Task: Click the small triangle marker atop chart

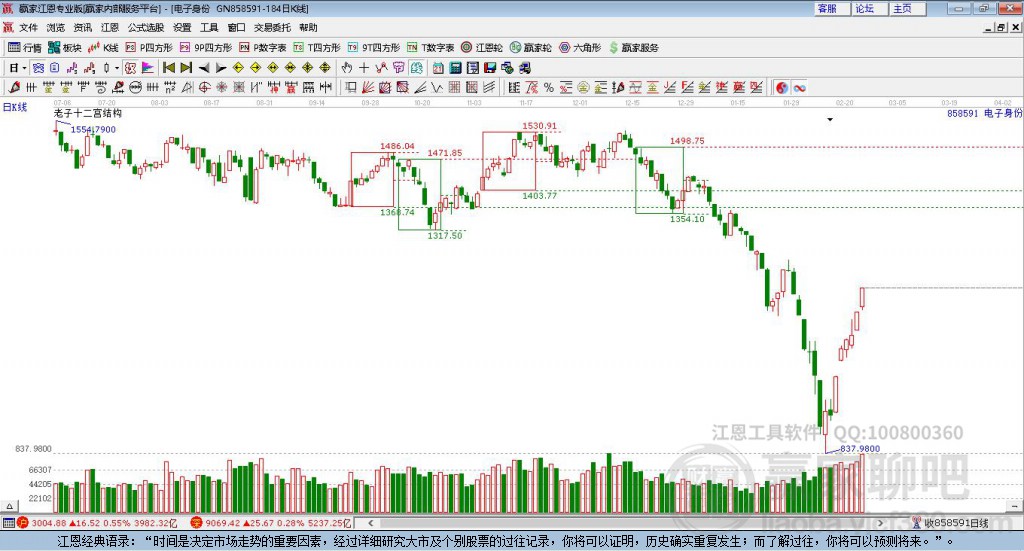Action: pyautogui.click(x=830, y=119)
